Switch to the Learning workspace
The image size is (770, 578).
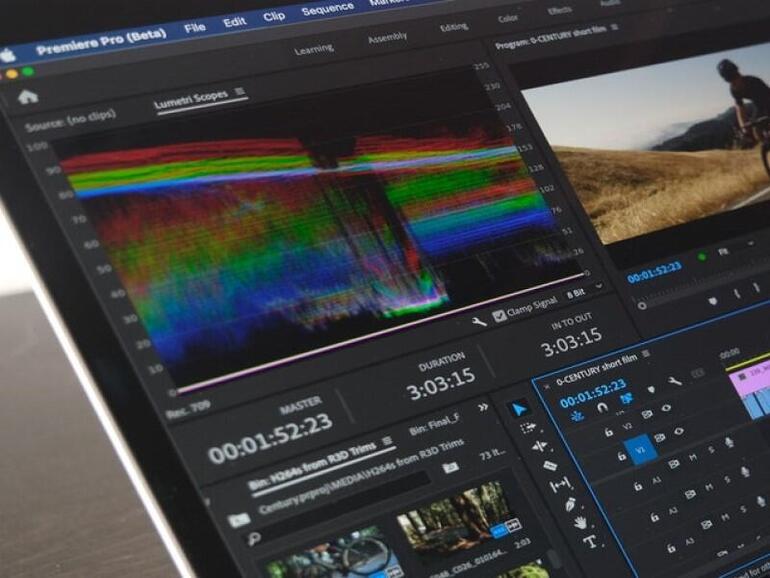(314, 49)
